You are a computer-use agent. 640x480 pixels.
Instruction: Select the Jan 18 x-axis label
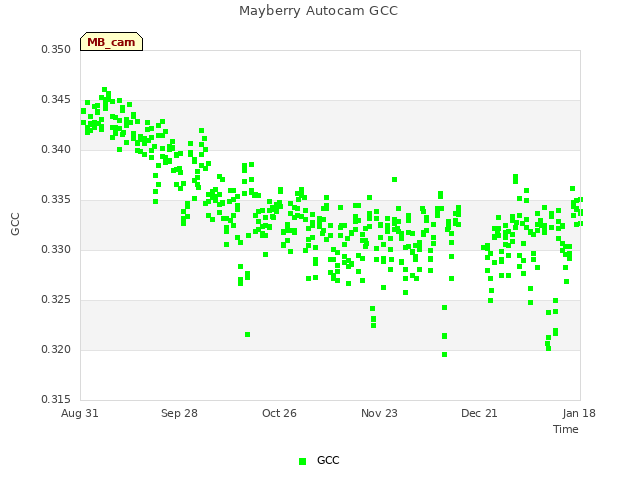pyautogui.click(x=579, y=413)
